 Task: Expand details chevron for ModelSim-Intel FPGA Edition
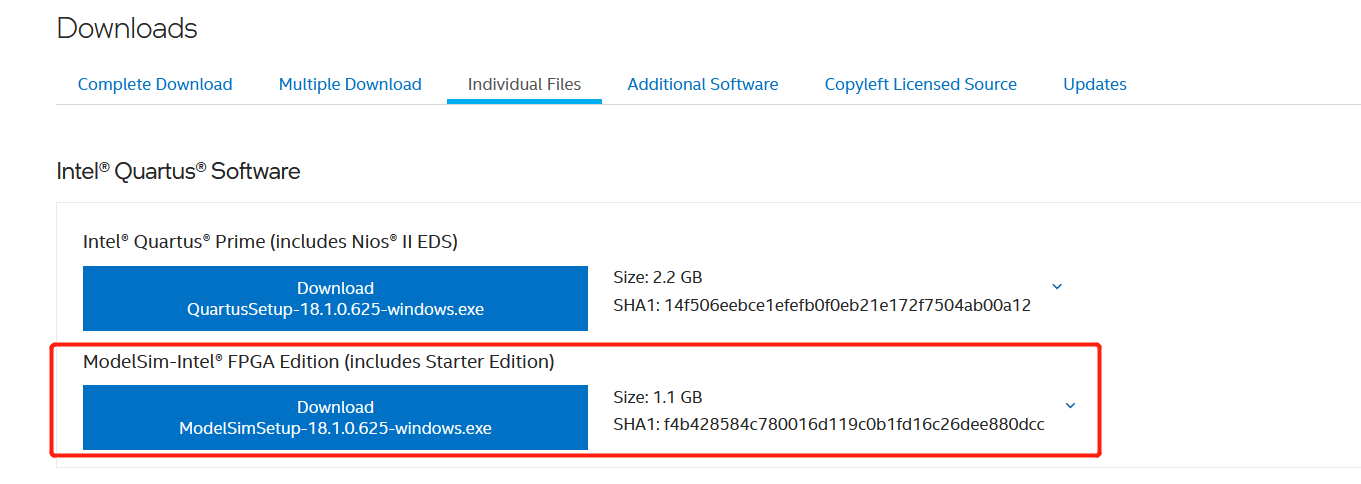pos(1070,406)
